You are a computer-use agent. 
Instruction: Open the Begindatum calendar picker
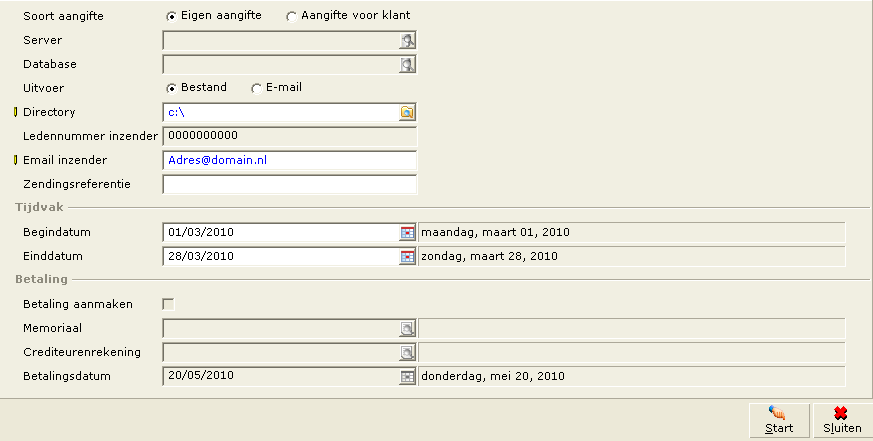point(408,233)
